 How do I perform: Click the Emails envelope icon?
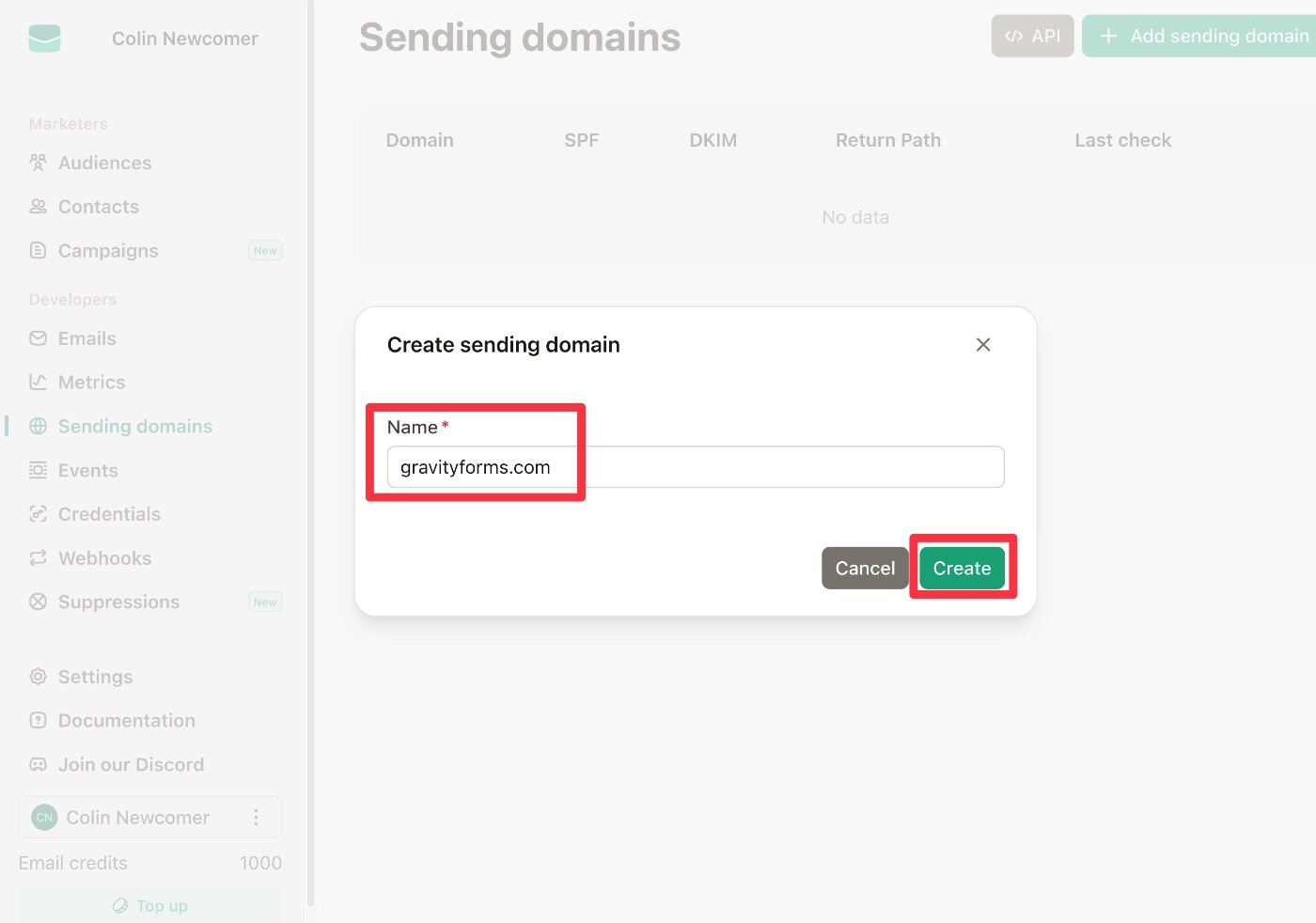coord(38,338)
